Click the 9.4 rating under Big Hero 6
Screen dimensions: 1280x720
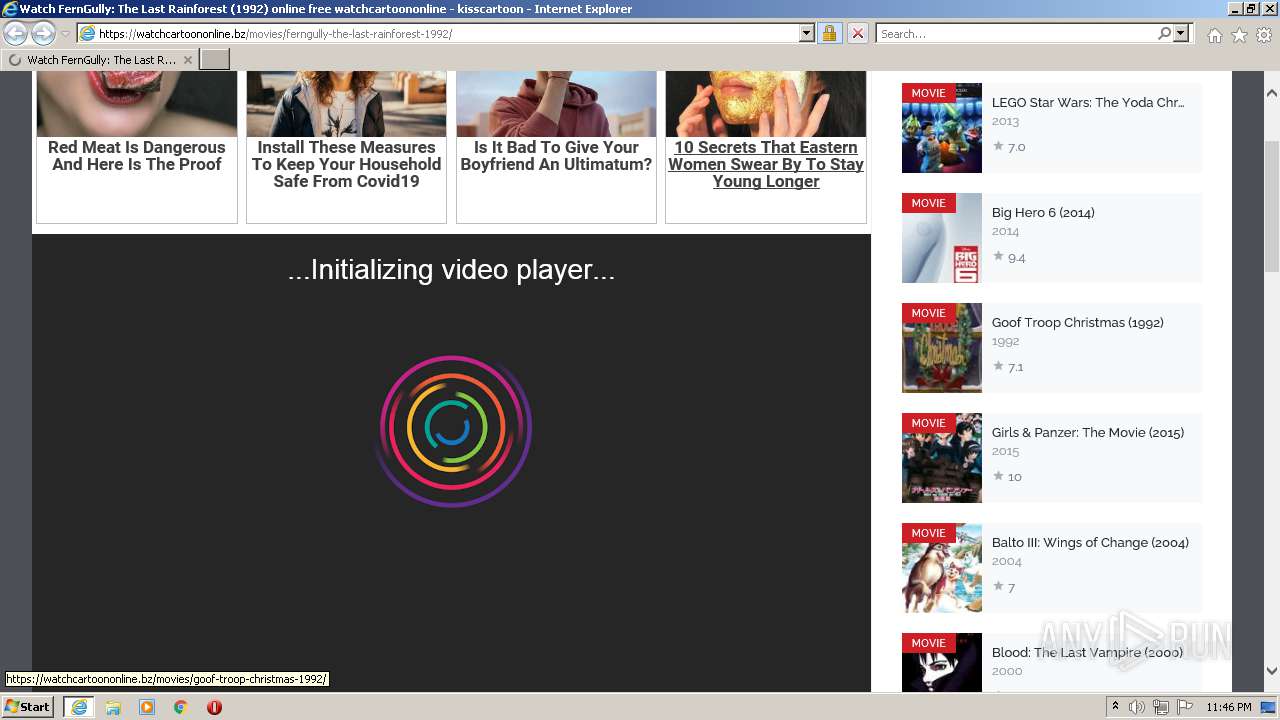tap(1009, 257)
